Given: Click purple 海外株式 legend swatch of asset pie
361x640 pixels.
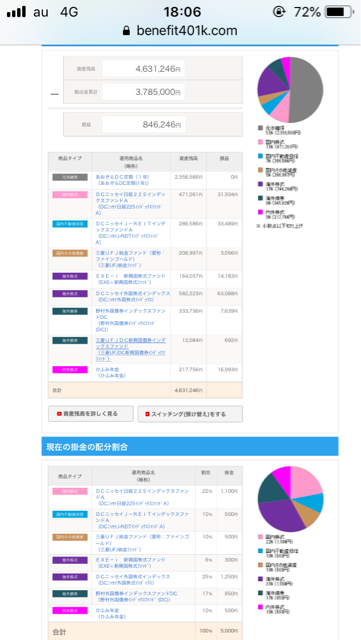Looking at the screenshot, I should point(260,184).
